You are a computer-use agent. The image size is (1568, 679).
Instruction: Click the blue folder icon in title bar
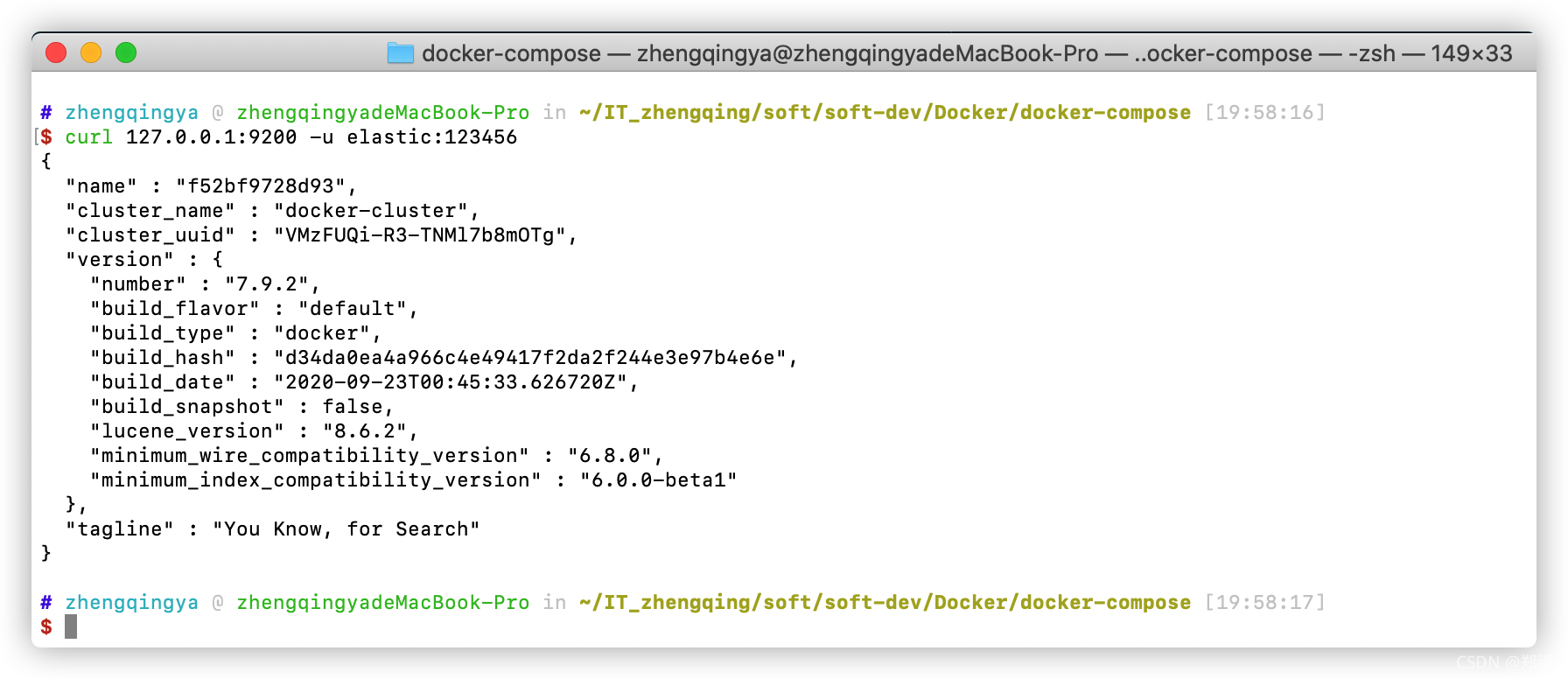pyautogui.click(x=401, y=53)
